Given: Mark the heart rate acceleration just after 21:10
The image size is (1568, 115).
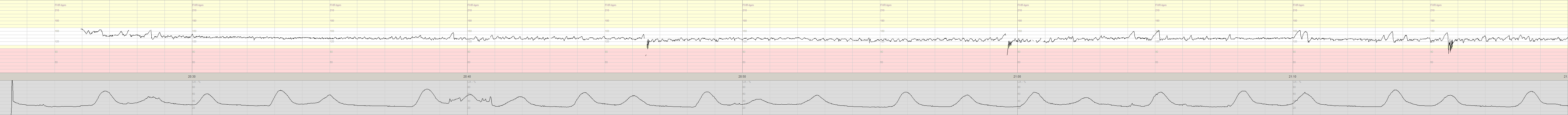Looking at the screenshot, I should 1299,31.
